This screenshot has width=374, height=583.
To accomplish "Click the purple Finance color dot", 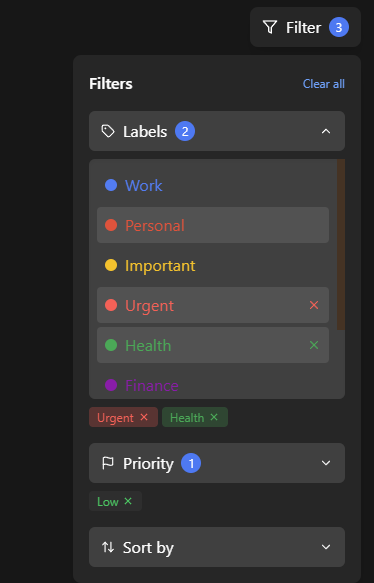I will coord(111,385).
